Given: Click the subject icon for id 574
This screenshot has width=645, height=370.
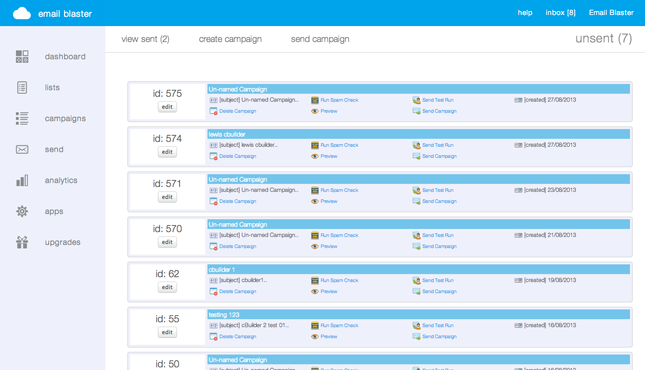Looking at the screenshot, I should (x=213, y=145).
